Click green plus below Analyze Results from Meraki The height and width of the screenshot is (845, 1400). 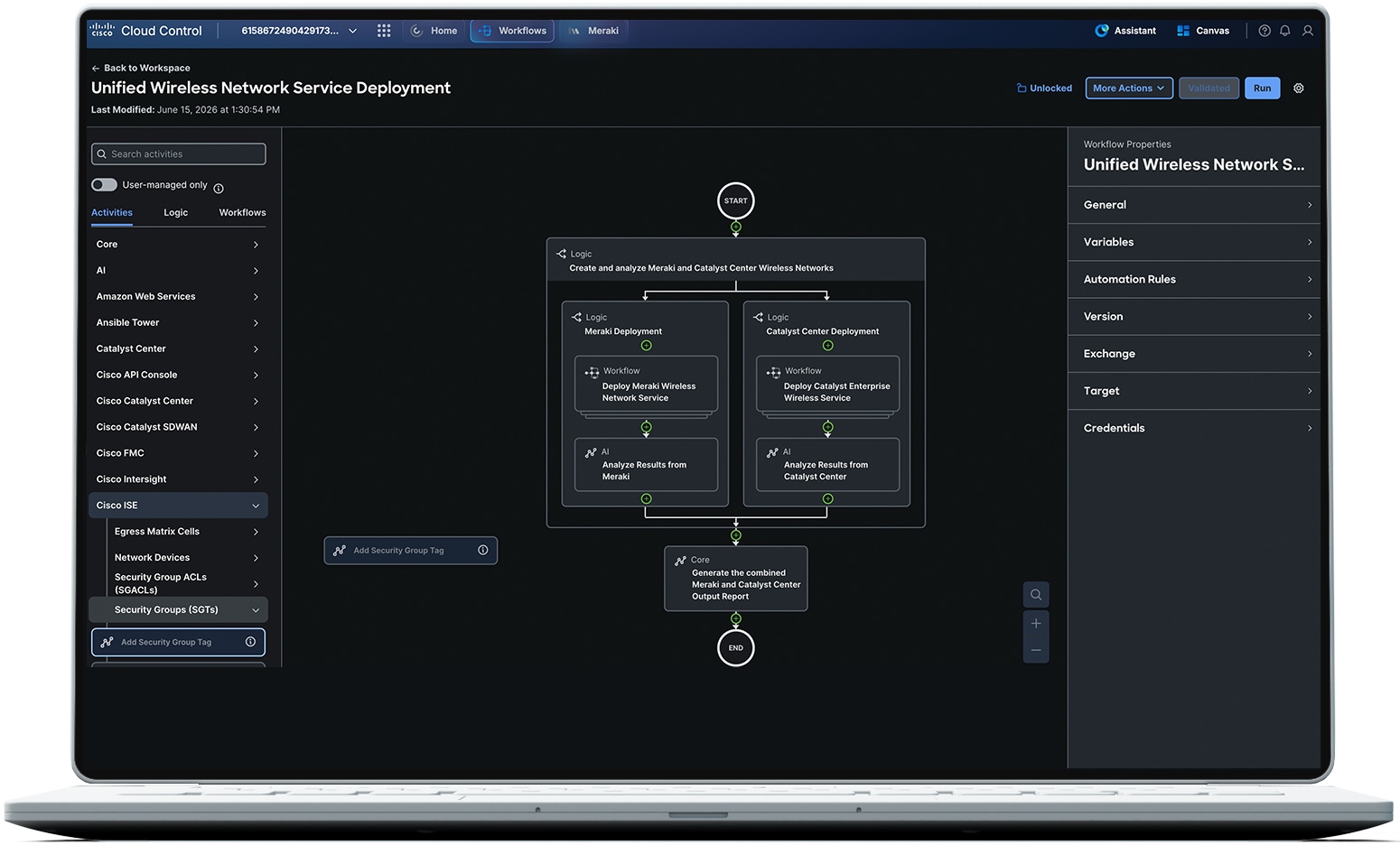(x=646, y=498)
